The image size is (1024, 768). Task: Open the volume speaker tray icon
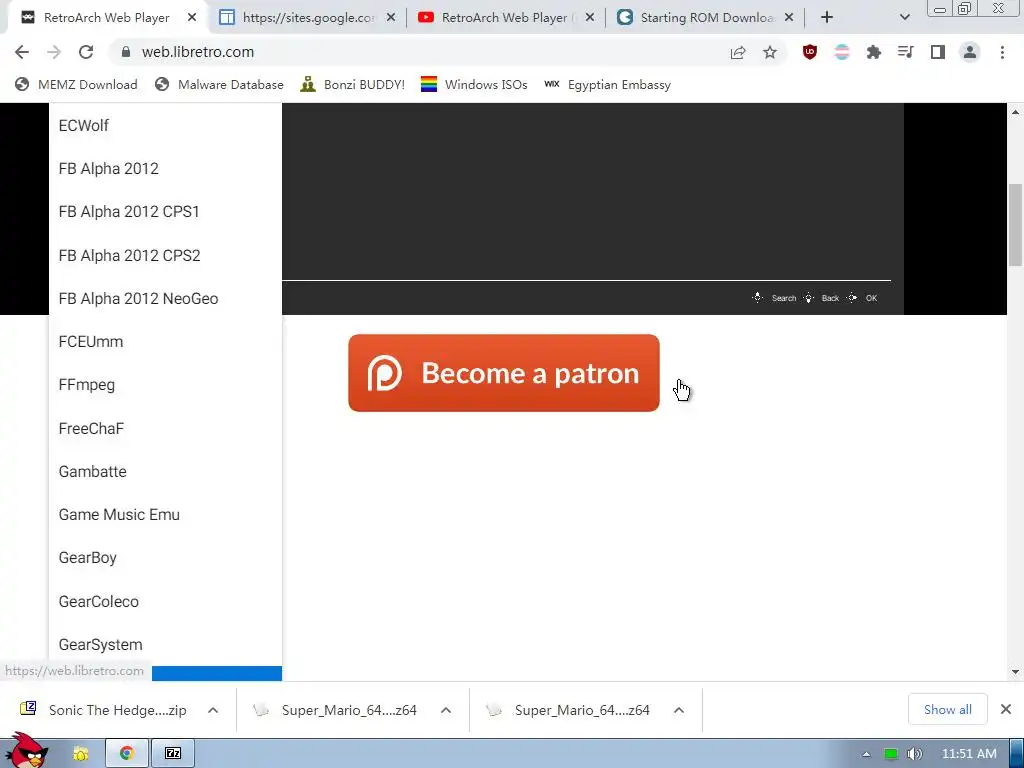tap(914, 754)
